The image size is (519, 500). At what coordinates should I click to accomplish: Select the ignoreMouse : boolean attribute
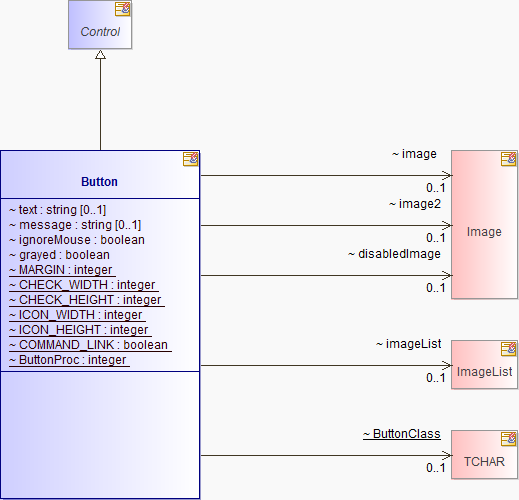pyautogui.click(x=77, y=240)
